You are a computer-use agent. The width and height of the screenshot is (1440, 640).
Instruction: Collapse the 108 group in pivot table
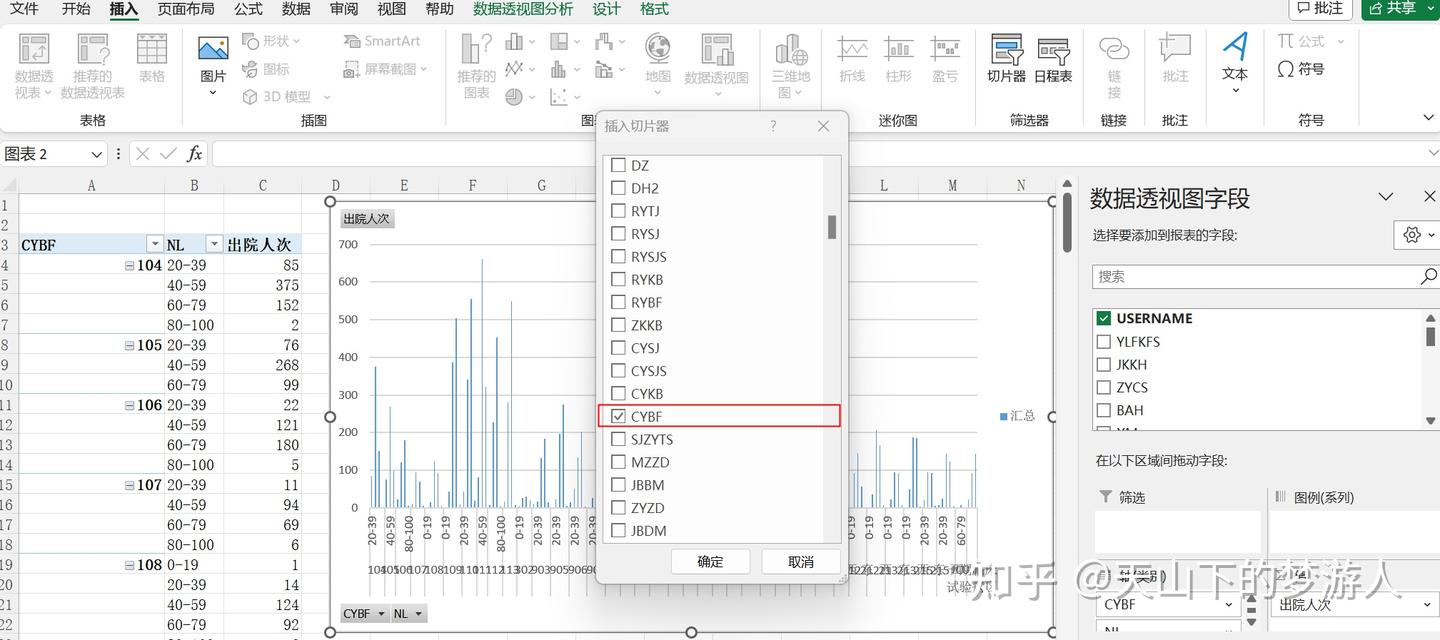[x=129, y=565]
